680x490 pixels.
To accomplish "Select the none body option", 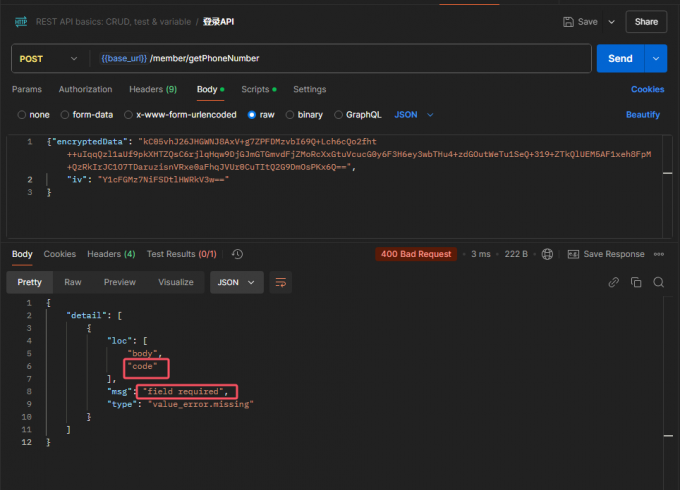I will click(21, 115).
